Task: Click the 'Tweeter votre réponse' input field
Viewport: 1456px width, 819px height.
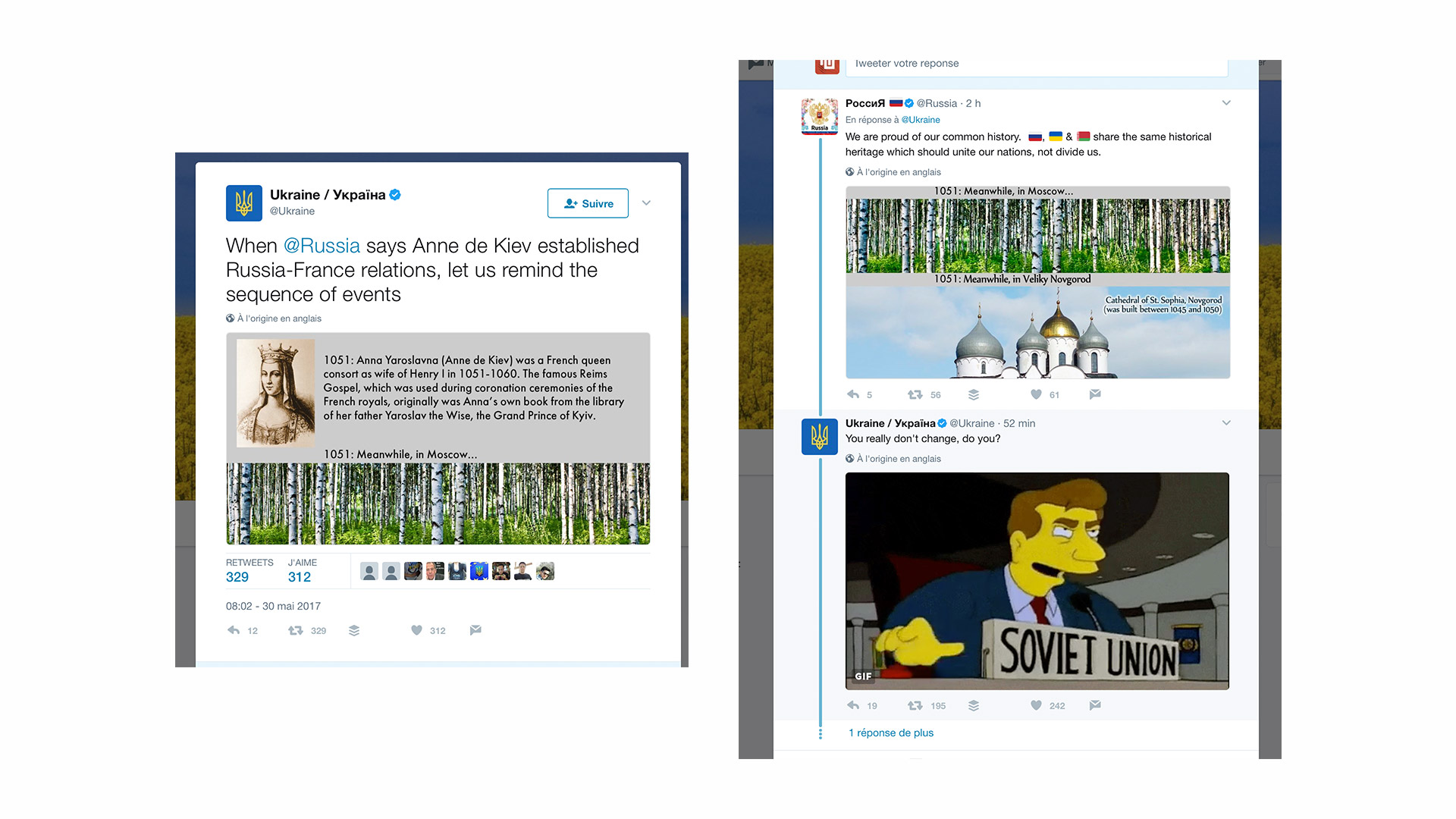Action: (x=1037, y=65)
